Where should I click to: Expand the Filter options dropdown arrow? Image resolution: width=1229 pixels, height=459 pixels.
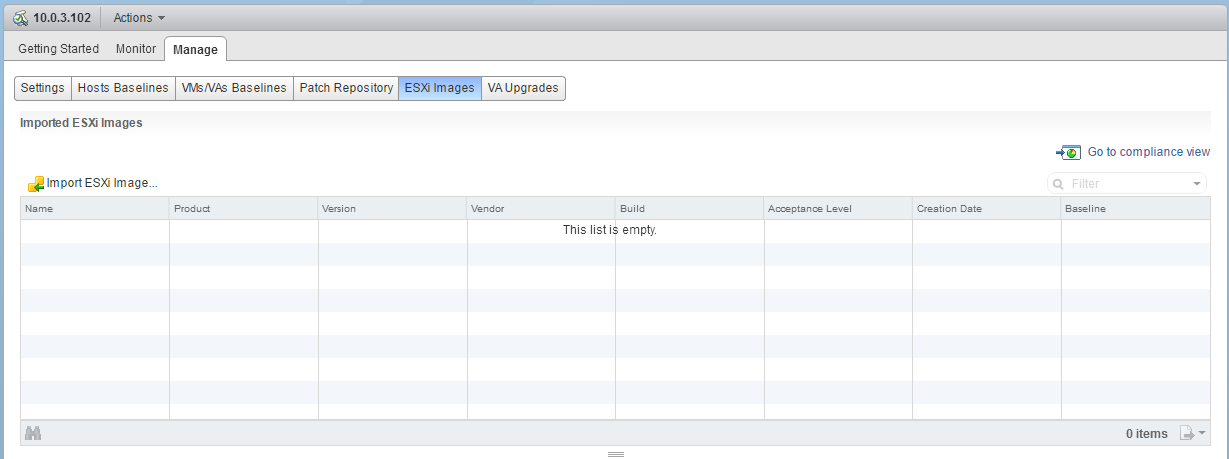1198,184
